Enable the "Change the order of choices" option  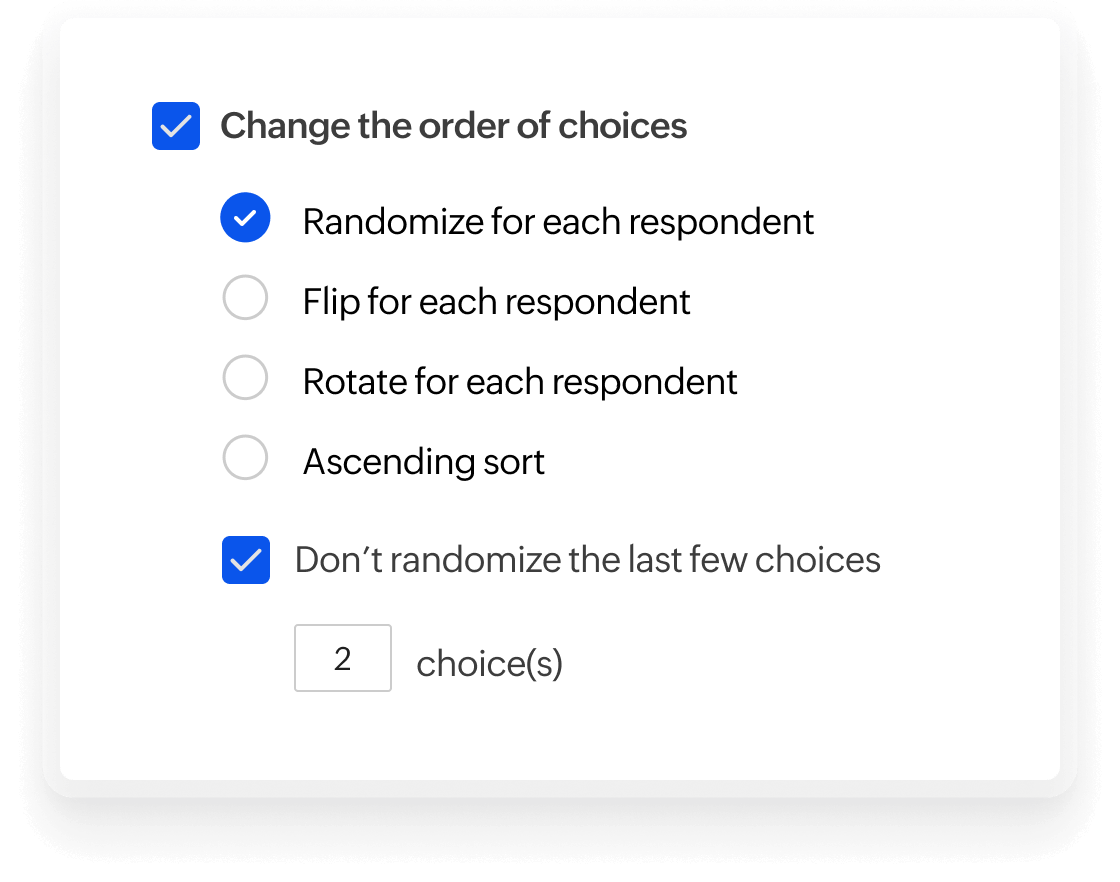tap(176, 126)
